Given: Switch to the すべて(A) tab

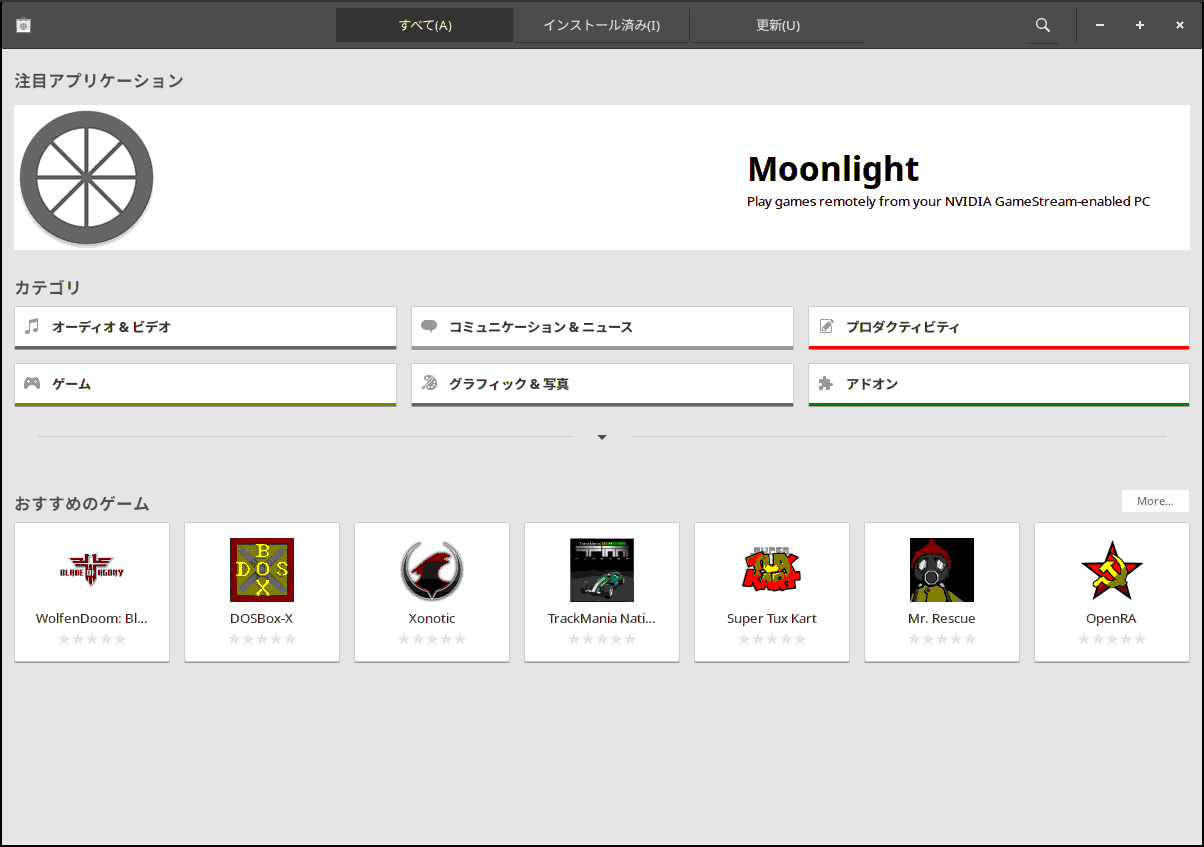Looking at the screenshot, I should coord(425,25).
